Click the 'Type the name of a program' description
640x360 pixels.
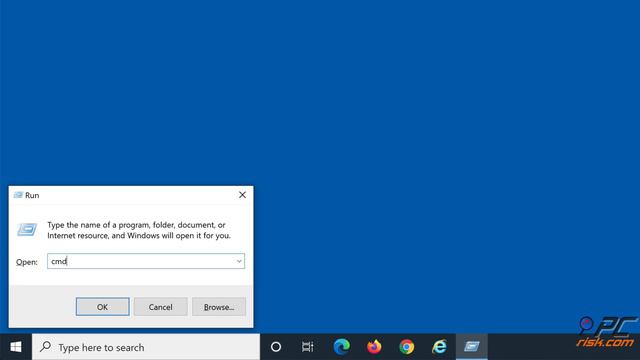139,230
